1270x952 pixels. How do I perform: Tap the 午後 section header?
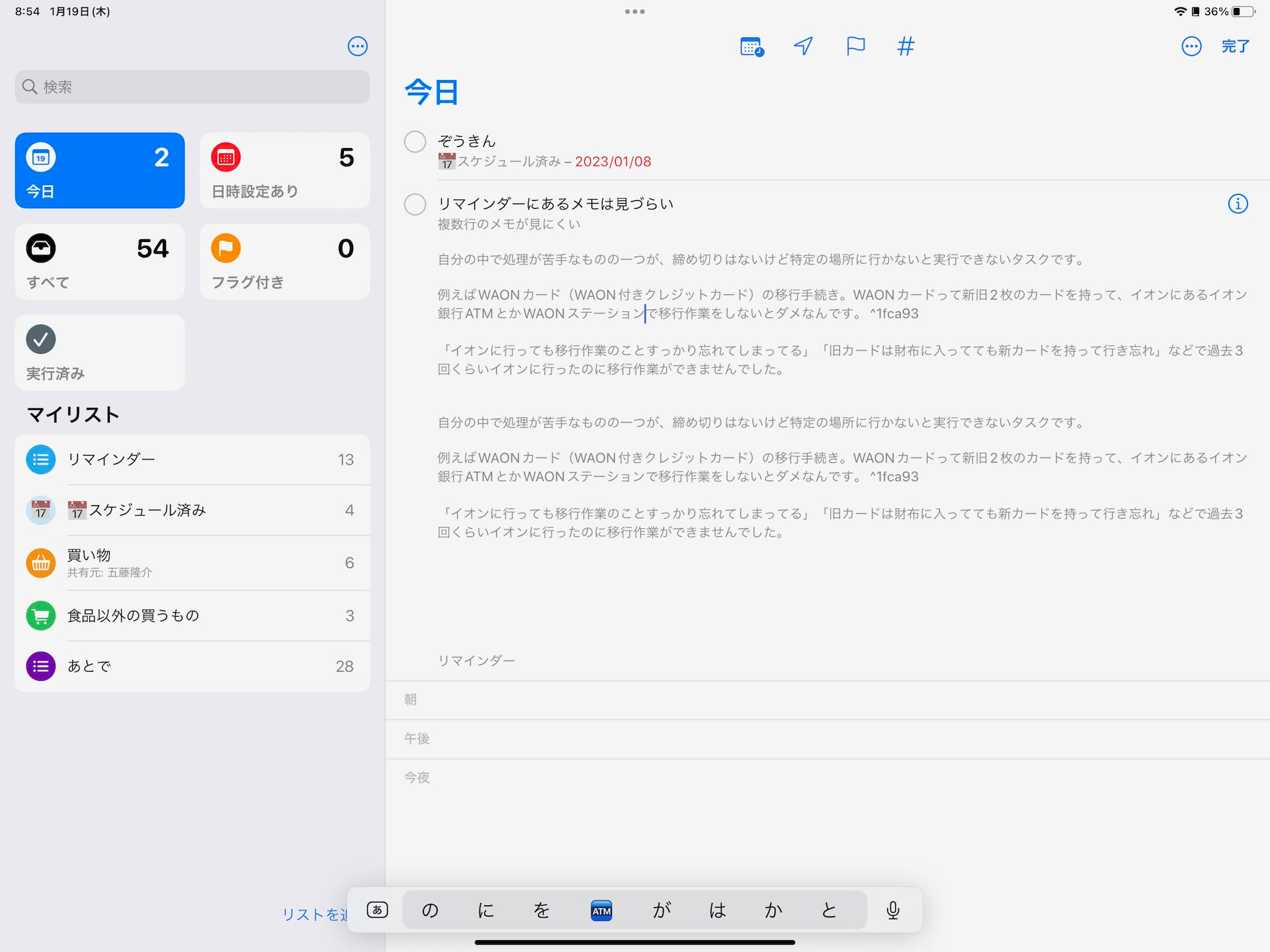[x=417, y=738]
